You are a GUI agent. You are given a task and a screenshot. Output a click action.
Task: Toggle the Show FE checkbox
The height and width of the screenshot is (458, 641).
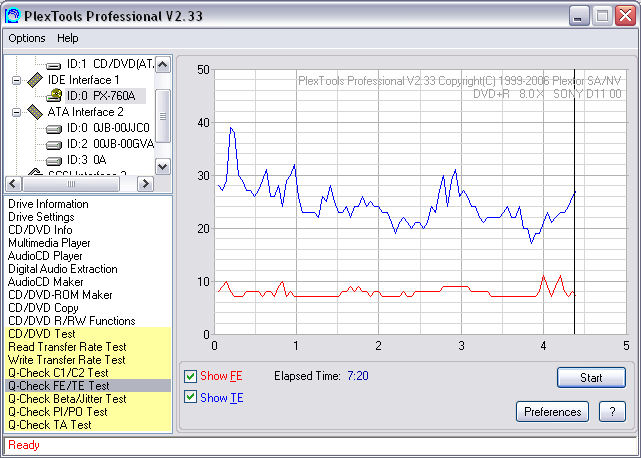pos(190,376)
